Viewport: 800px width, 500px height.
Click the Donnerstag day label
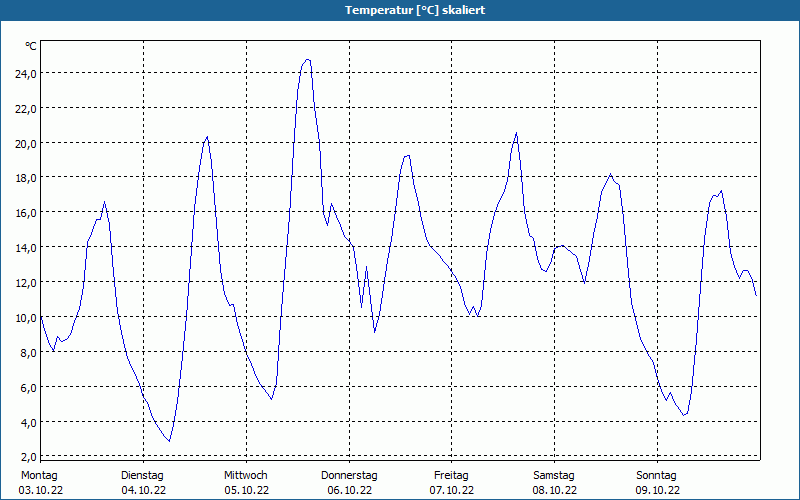tap(349, 476)
